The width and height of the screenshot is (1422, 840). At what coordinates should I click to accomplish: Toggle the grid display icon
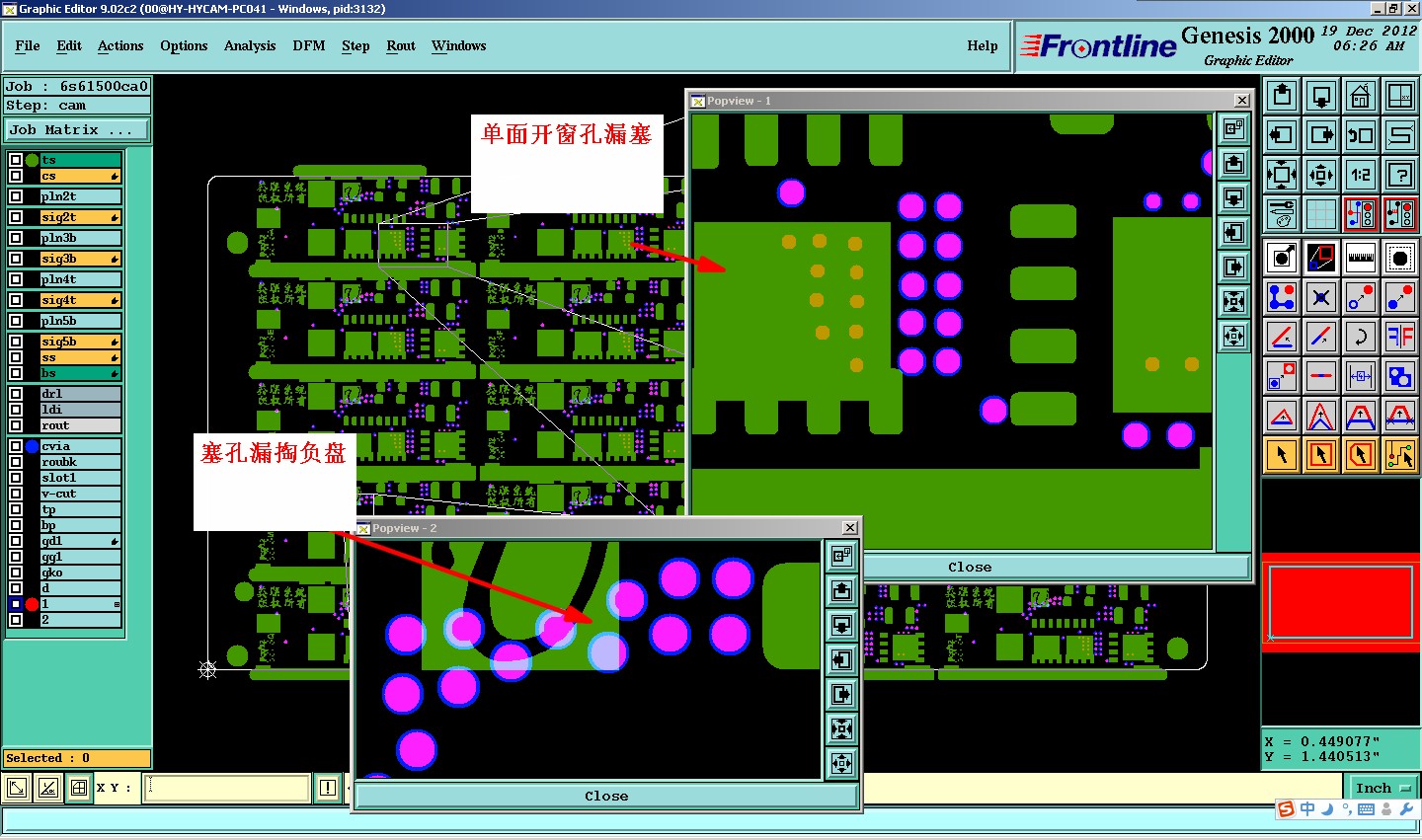click(1321, 213)
